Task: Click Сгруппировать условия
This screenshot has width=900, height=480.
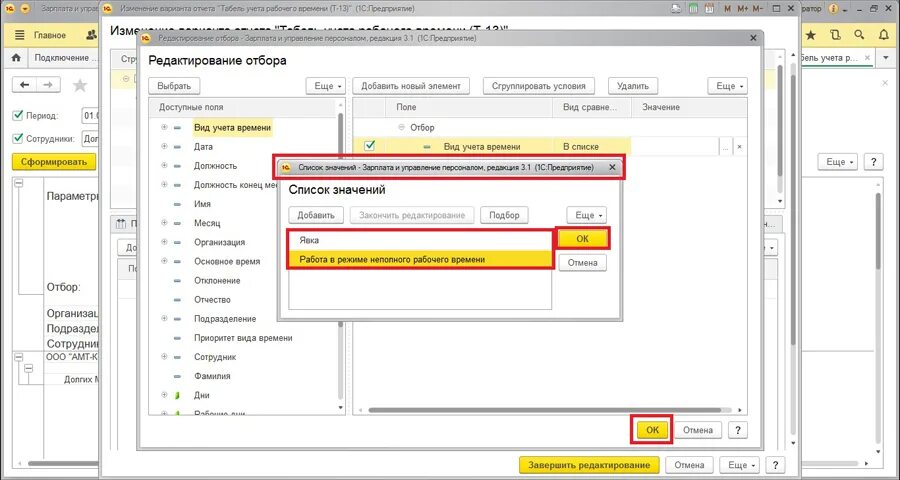Action: 538,86
